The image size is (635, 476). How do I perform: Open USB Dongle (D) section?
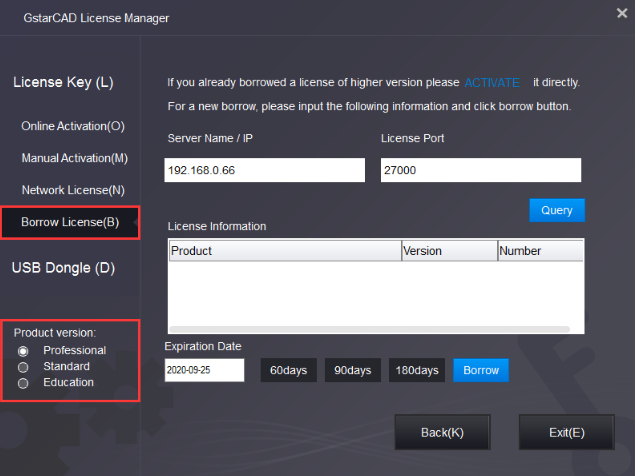coord(63,268)
